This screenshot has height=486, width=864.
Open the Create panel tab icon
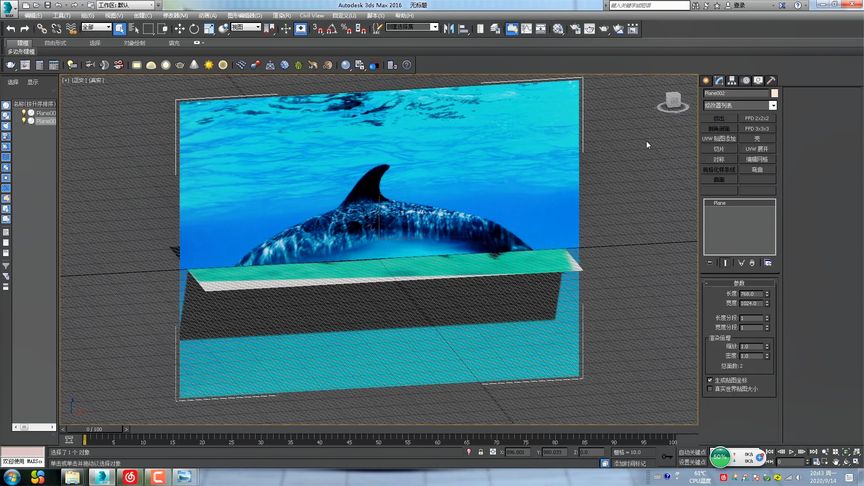[x=706, y=80]
